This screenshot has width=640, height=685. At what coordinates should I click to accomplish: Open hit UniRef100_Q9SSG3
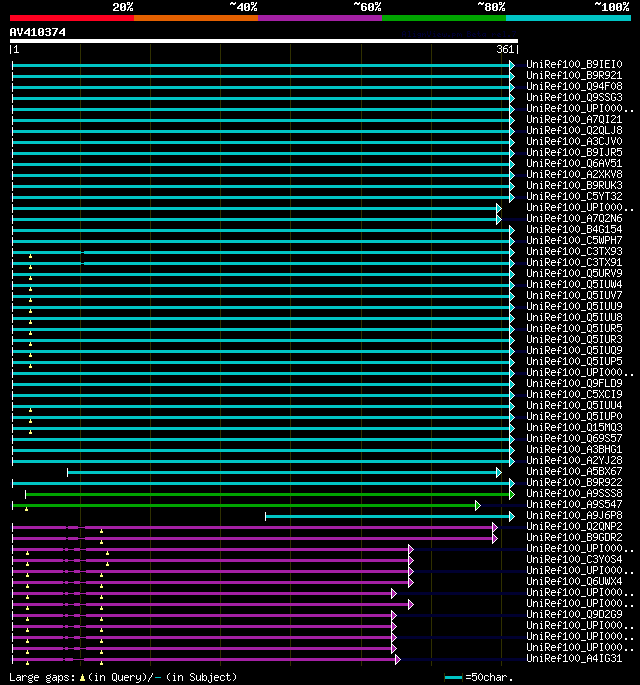click(574, 97)
